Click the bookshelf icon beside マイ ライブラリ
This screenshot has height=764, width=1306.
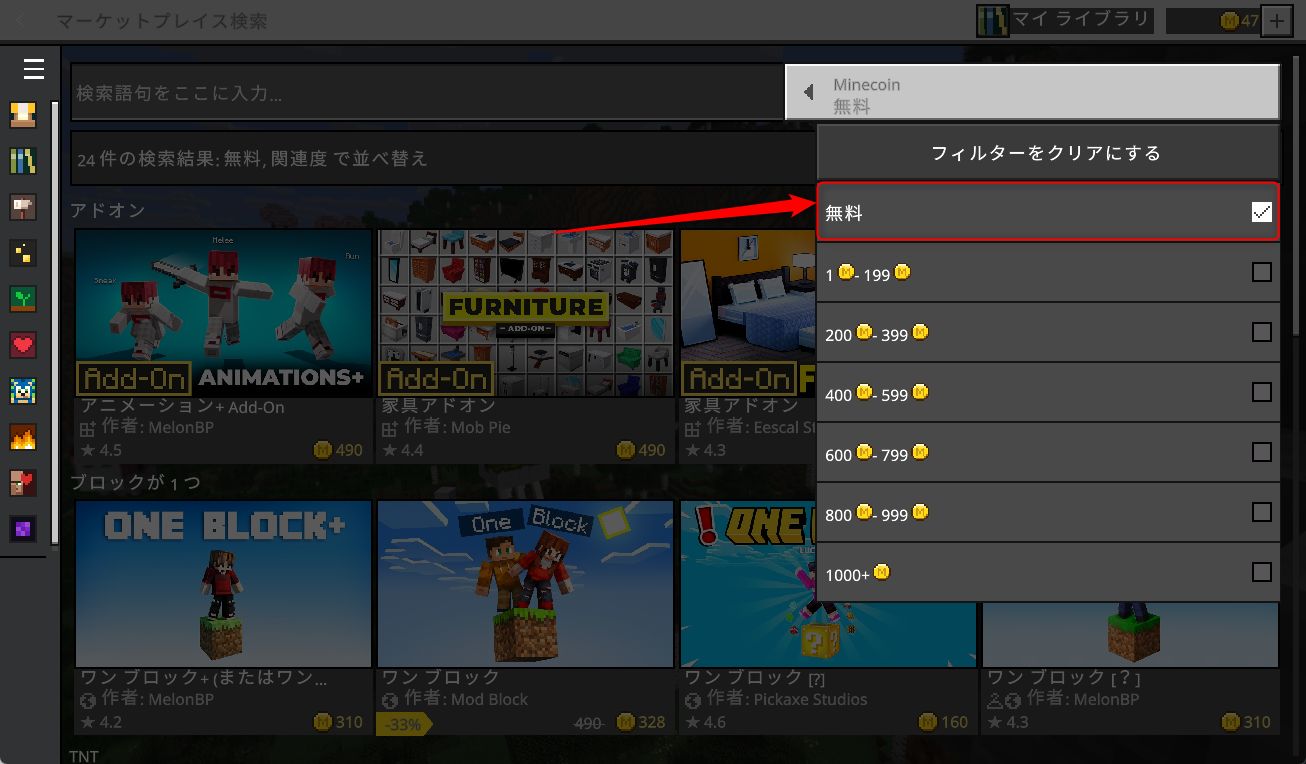point(993,20)
